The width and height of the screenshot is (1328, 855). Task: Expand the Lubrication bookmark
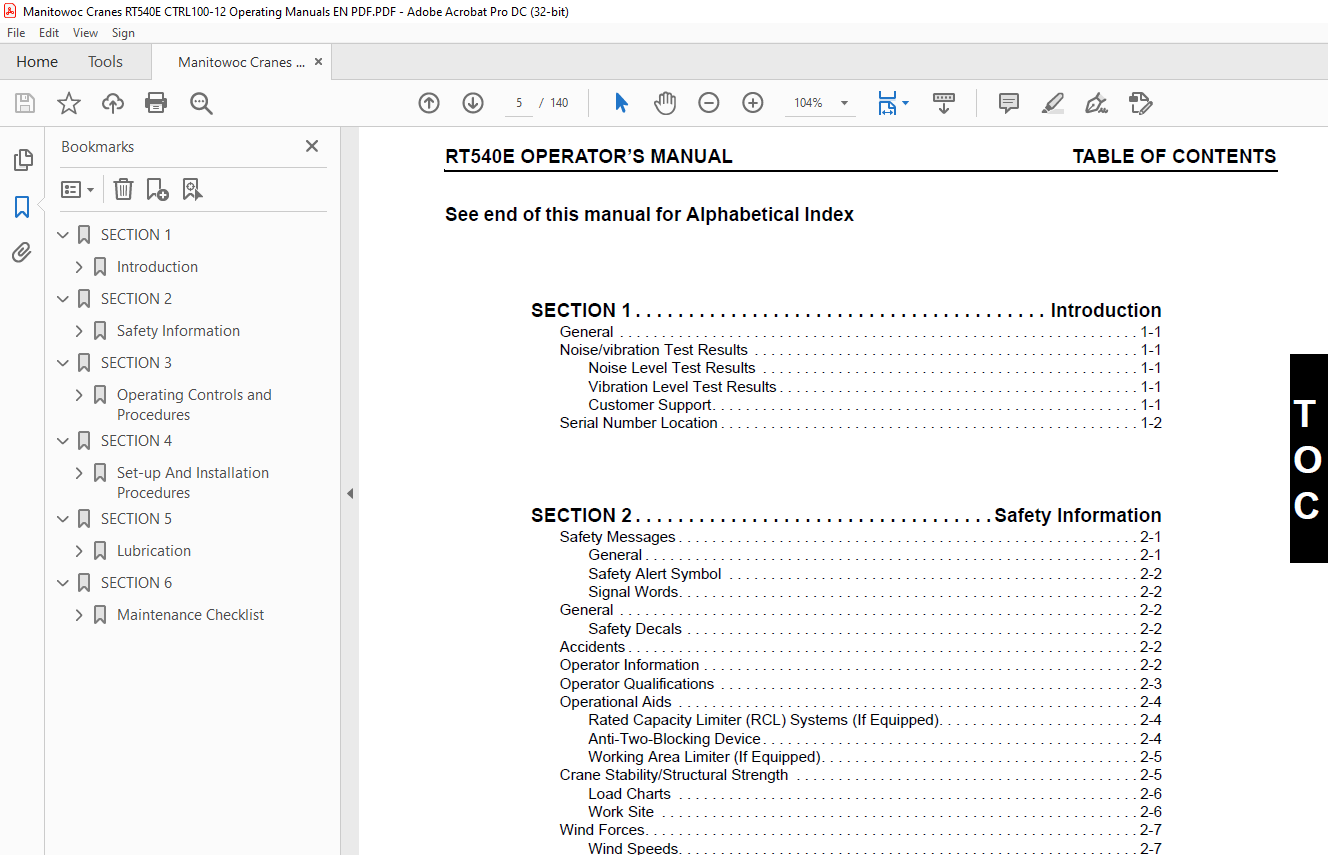(79, 551)
